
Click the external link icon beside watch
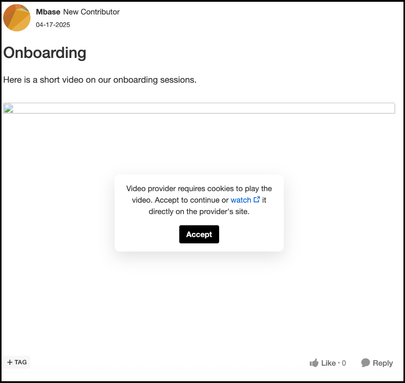[x=256, y=200]
